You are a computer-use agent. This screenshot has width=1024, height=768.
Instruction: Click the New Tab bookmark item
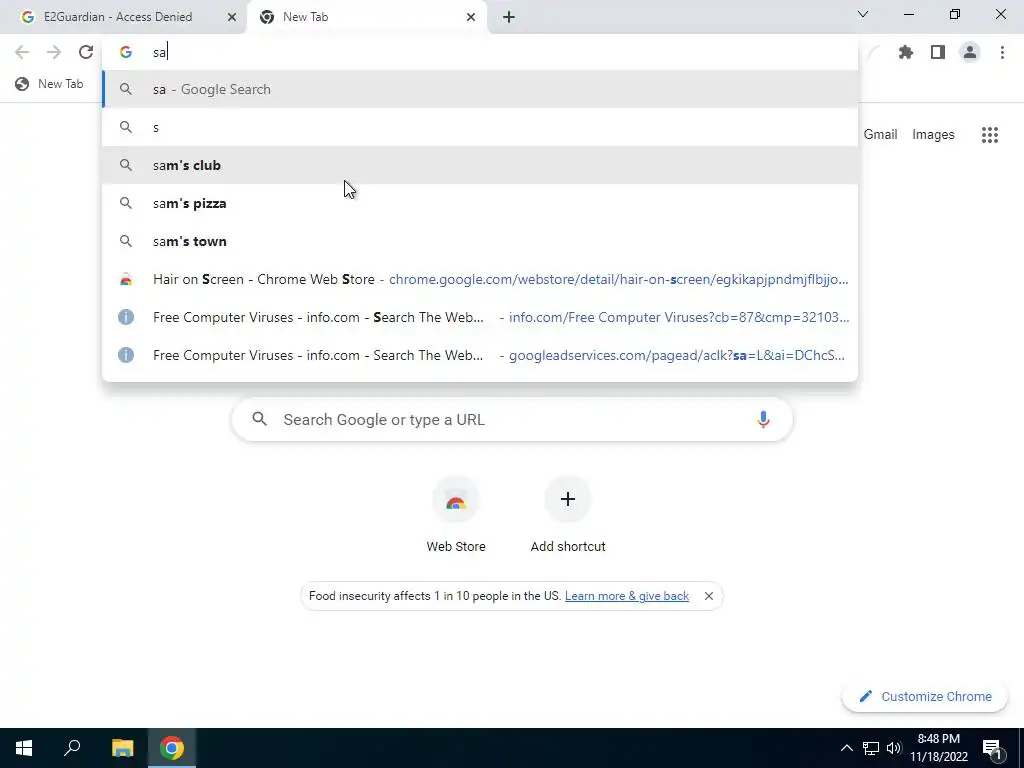(x=50, y=84)
